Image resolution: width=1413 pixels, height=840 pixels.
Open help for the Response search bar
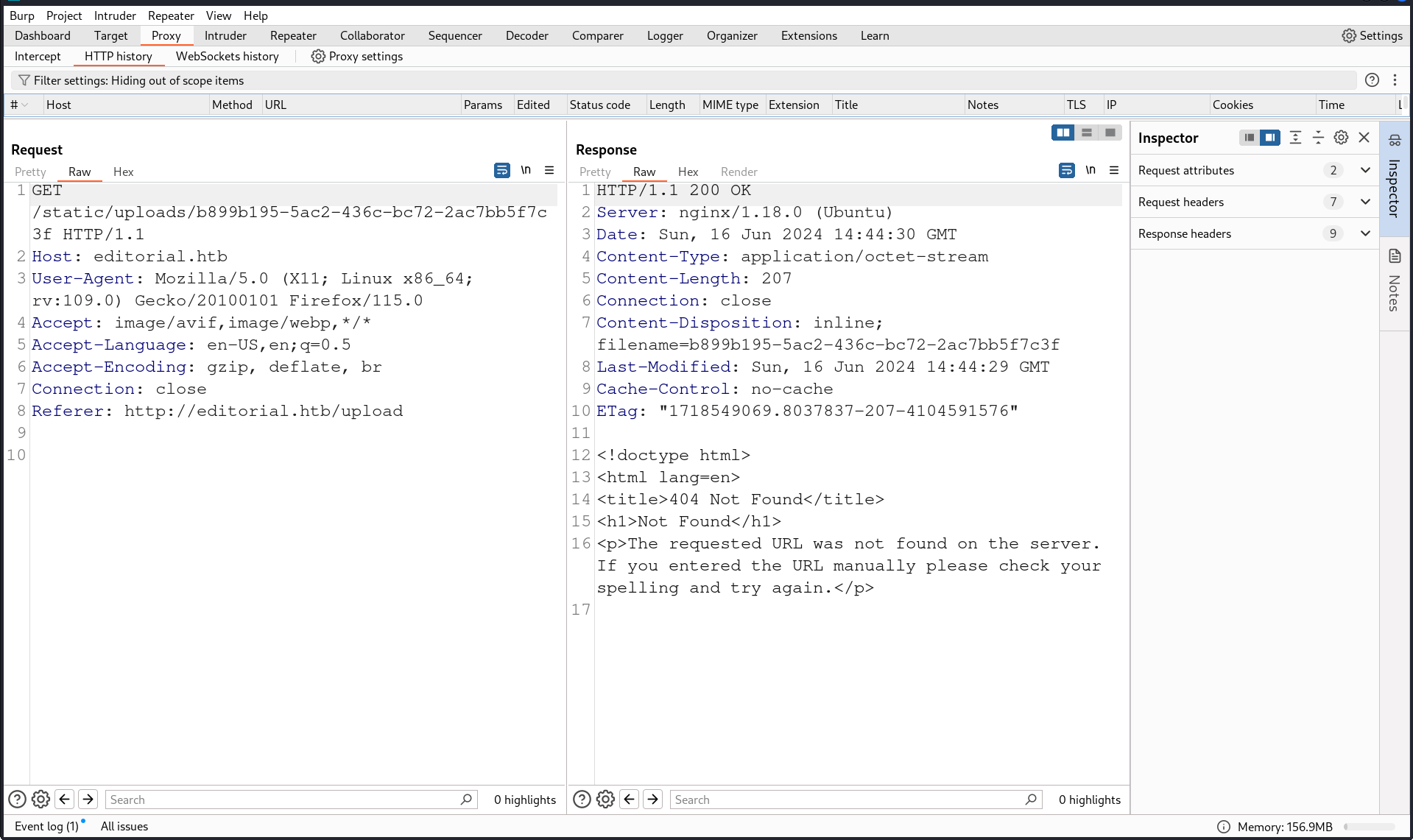coord(582,799)
